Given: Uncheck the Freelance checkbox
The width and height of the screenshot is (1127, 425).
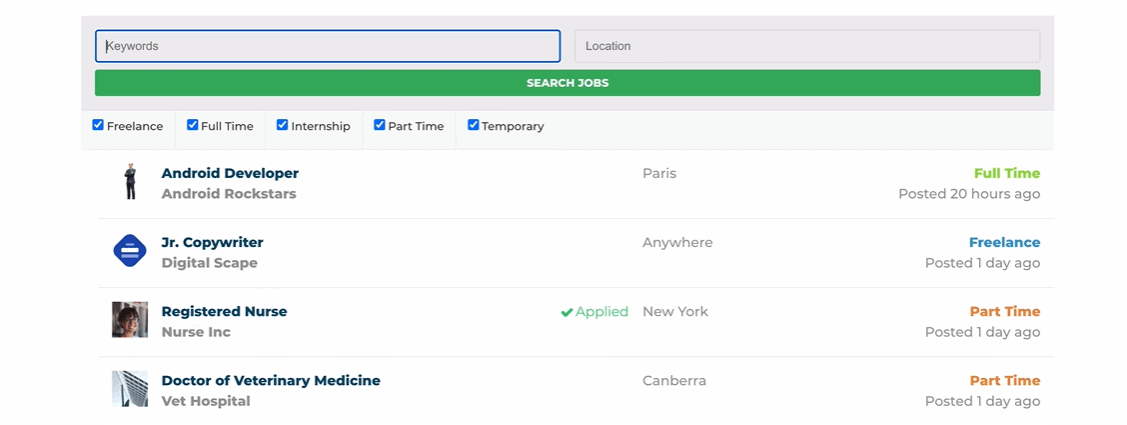Looking at the screenshot, I should coord(98,125).
